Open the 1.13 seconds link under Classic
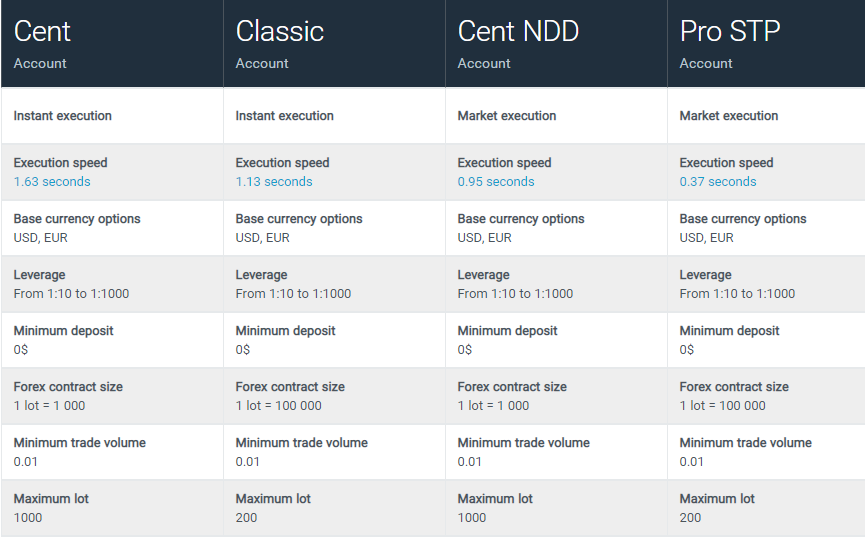The width and height of the screenshot is (865, 537). click(x=274, y=182)
